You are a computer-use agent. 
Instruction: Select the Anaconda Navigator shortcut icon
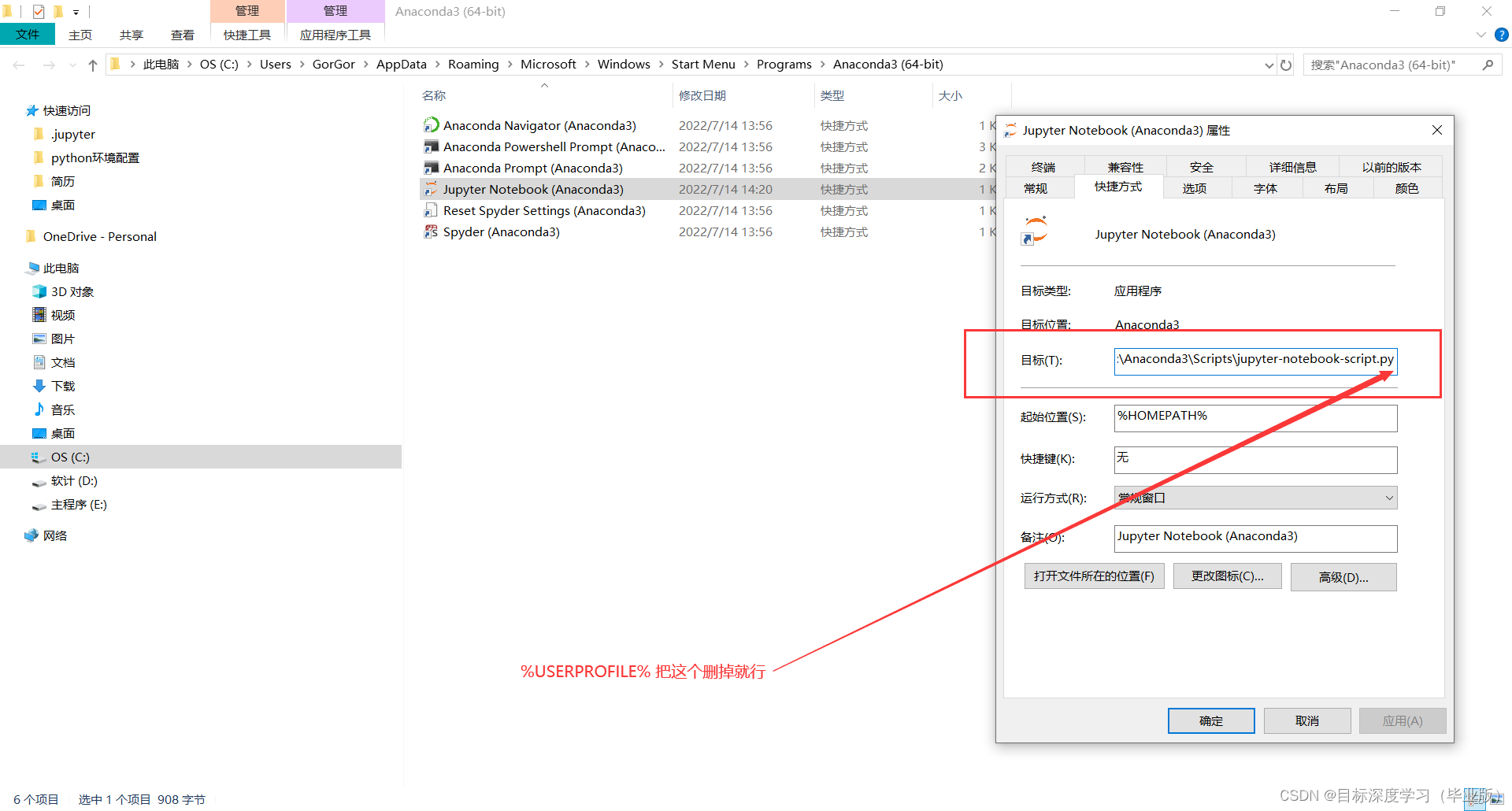click(431, 125)
